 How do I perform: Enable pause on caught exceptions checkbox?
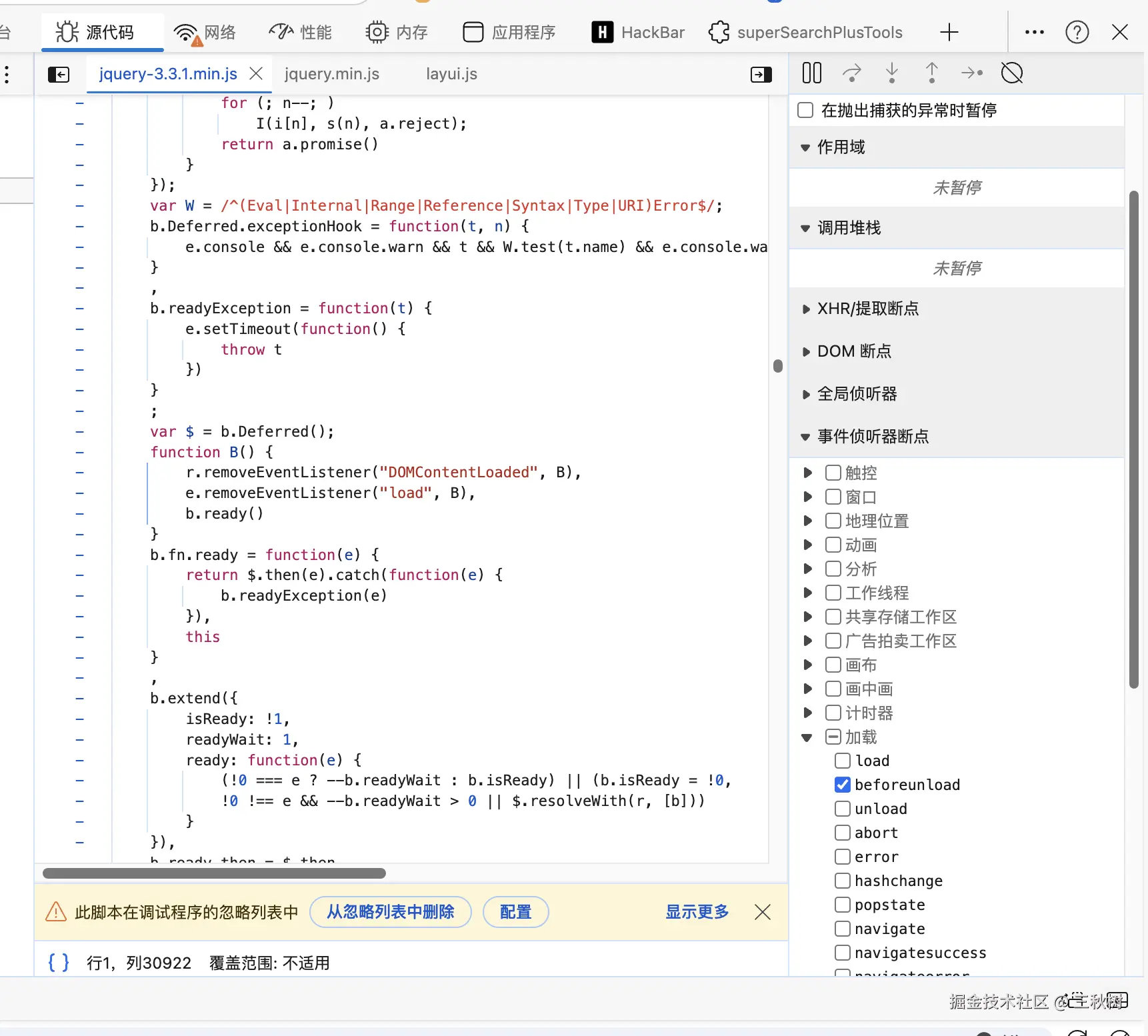pos(805,110)
